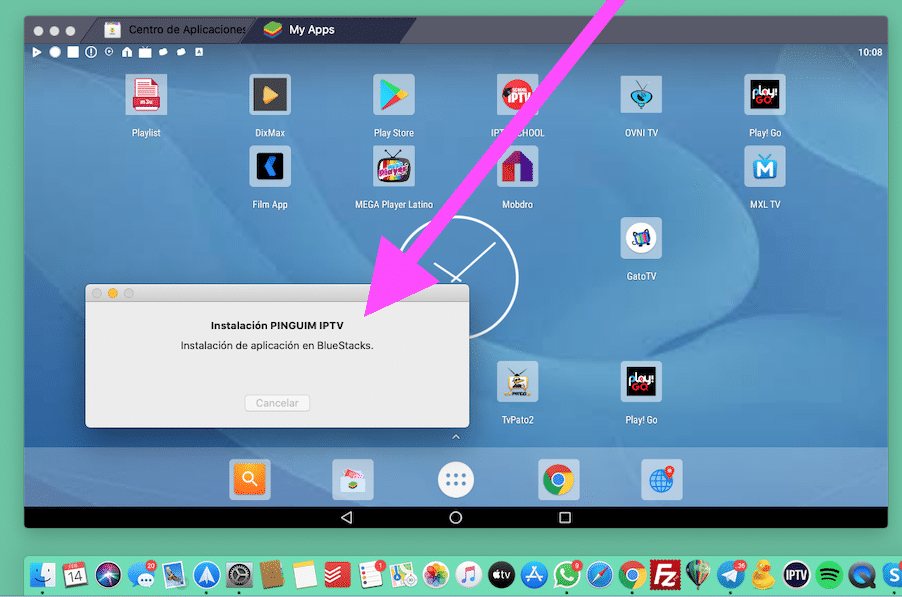Launch MEGA Player Latino
This screenshot has height=597, width=902.
(x=394, y=167)
